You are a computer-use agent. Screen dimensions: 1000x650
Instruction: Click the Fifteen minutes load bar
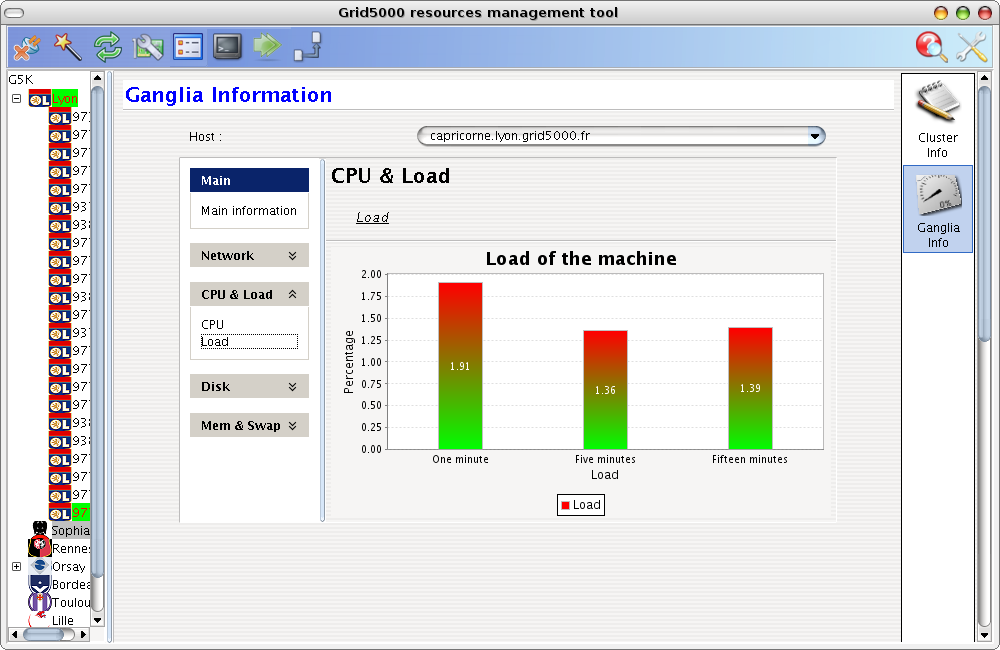(x=750, y=388)
